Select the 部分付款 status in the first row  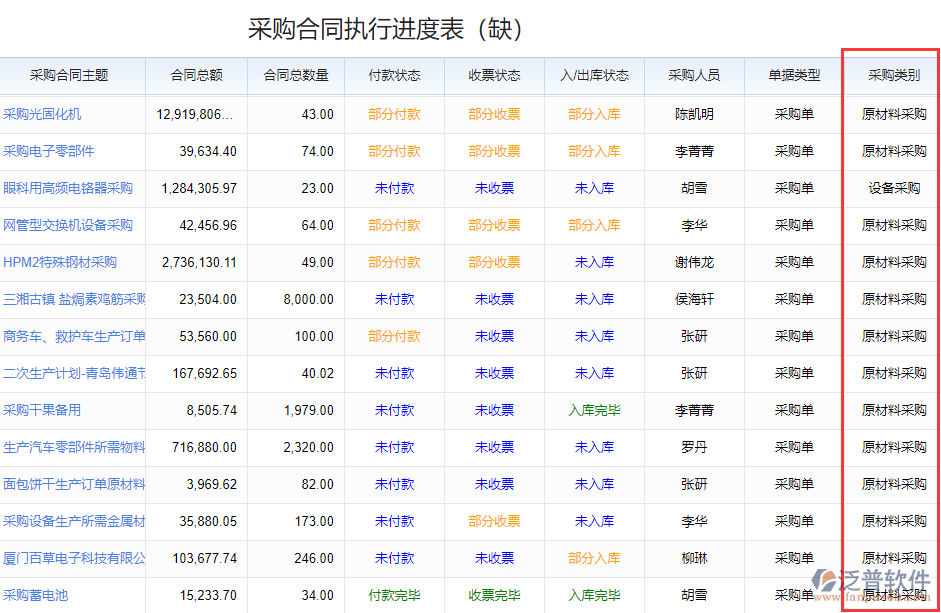tap(394, 113)
